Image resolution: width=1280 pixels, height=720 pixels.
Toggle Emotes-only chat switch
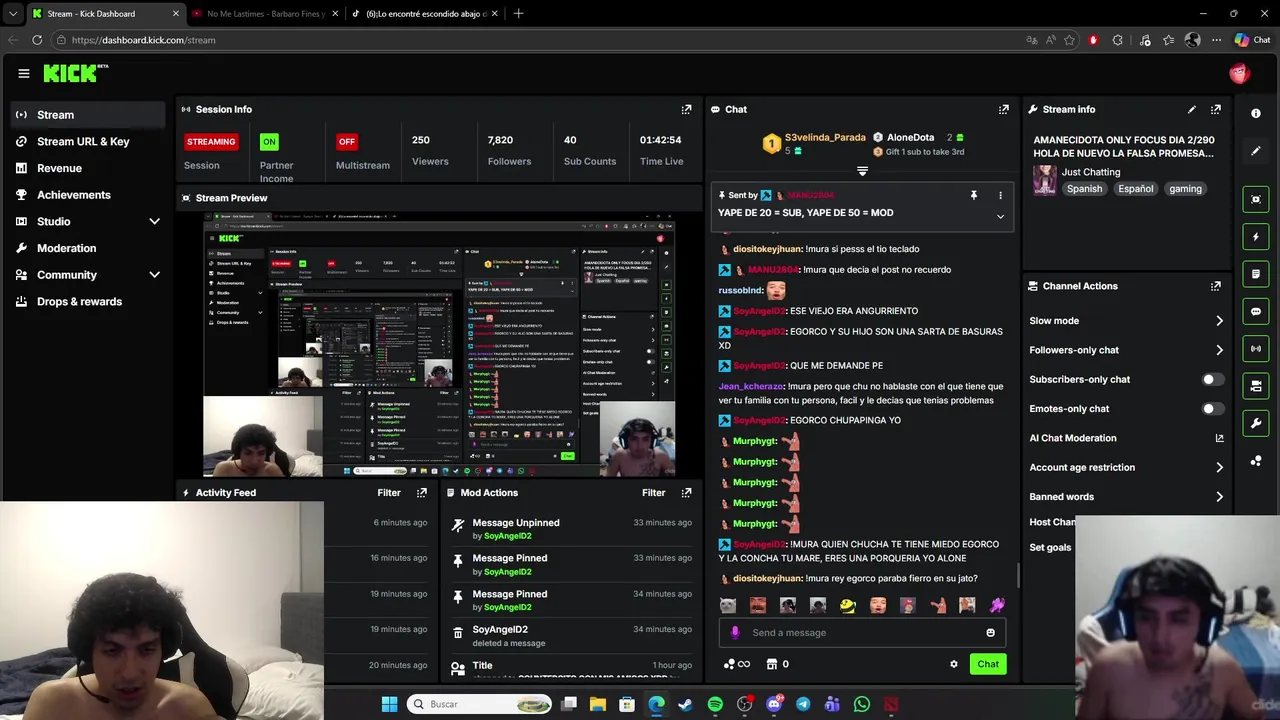tap(1212, 408)
